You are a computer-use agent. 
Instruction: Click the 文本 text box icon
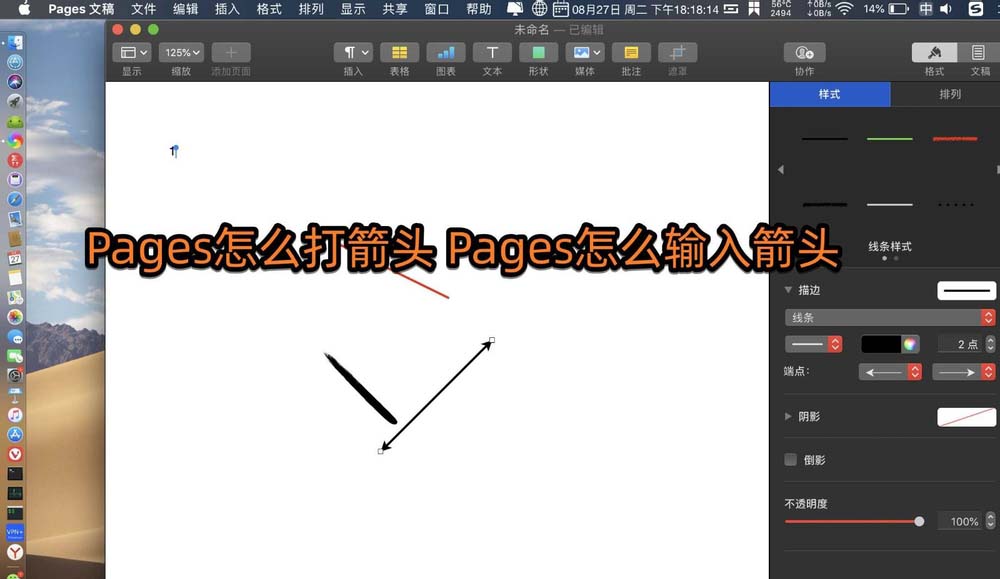(x=492, y=52)
